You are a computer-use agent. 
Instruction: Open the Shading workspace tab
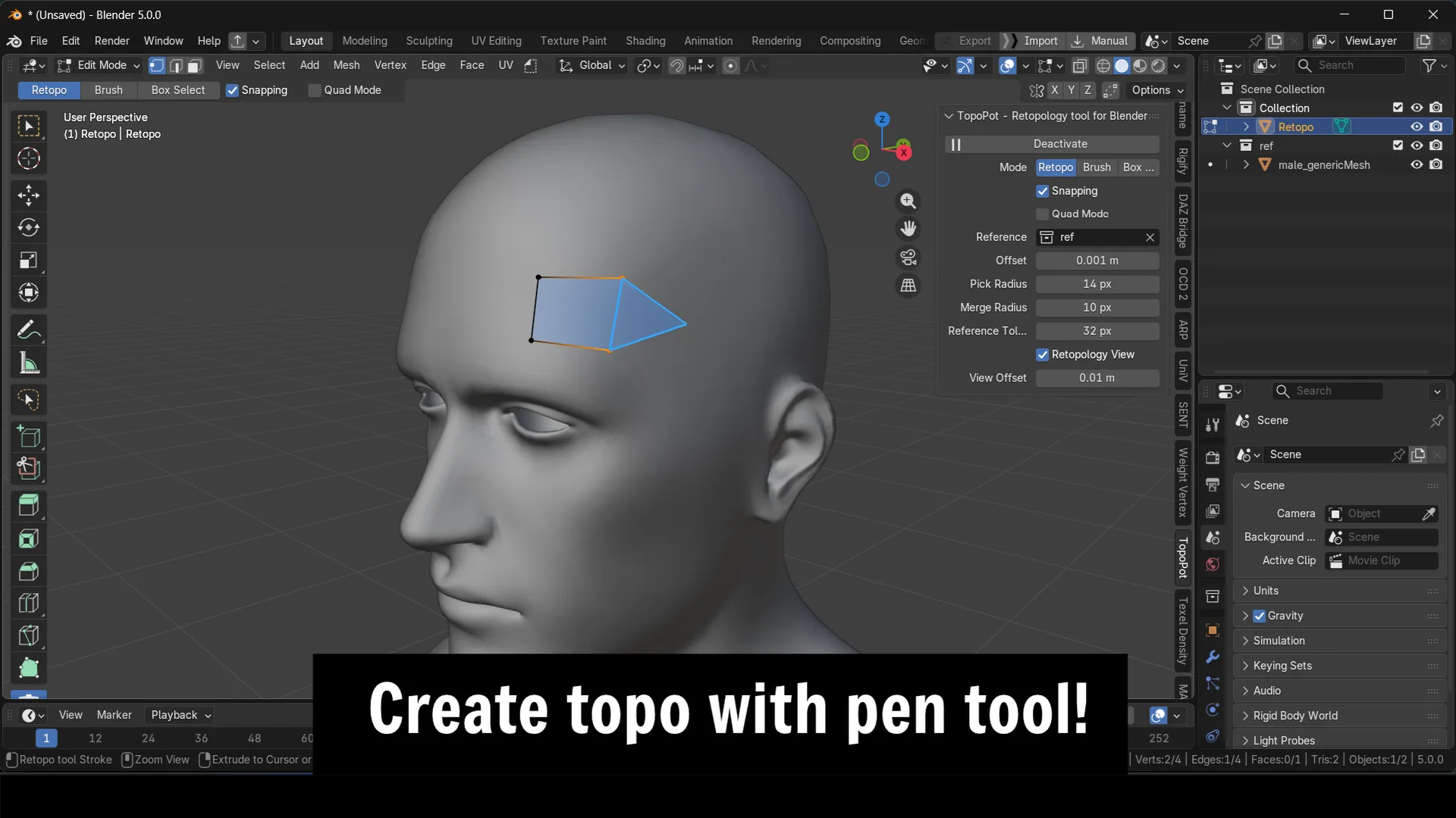pos(645,41)
